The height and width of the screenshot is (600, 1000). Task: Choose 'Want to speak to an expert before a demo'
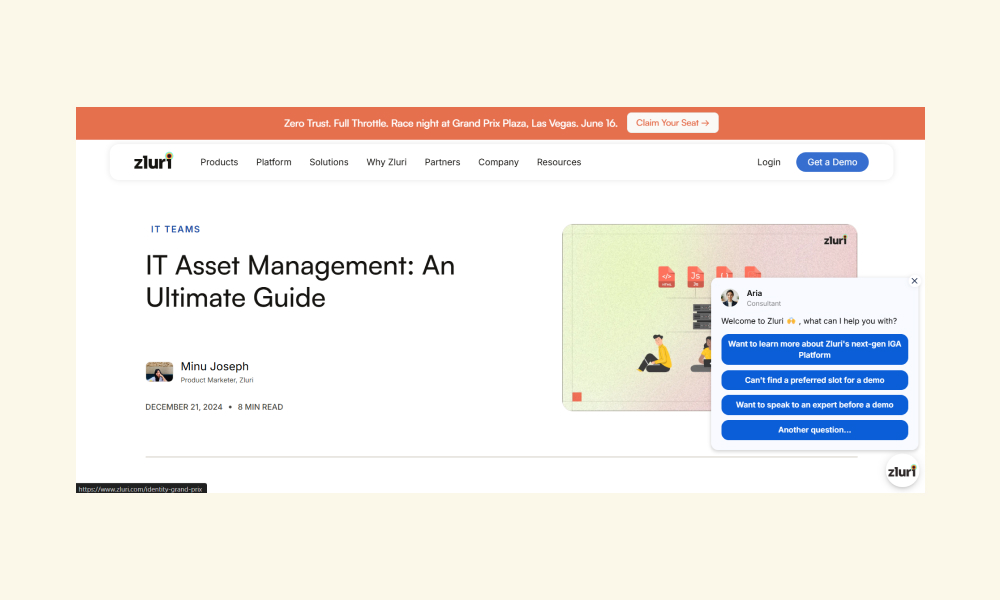coord(814,405)
